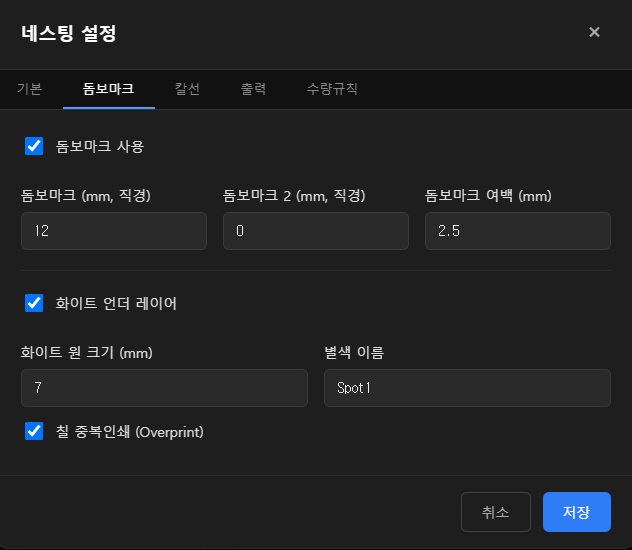The height and width of the screenshot is (550, 632).
Task: Focus the 돔보마크 2 (mm, 직경) field
Action: pyautogui.click(x=316, y=231)
